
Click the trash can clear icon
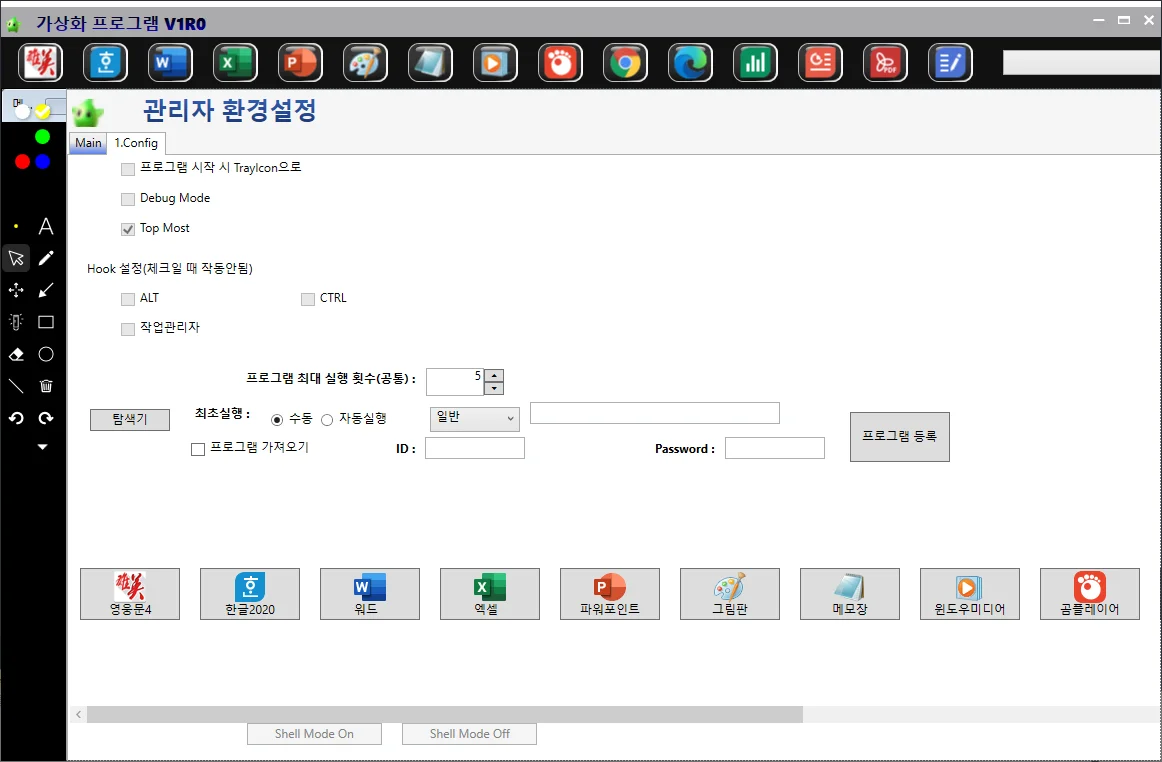tap(46, 386)
